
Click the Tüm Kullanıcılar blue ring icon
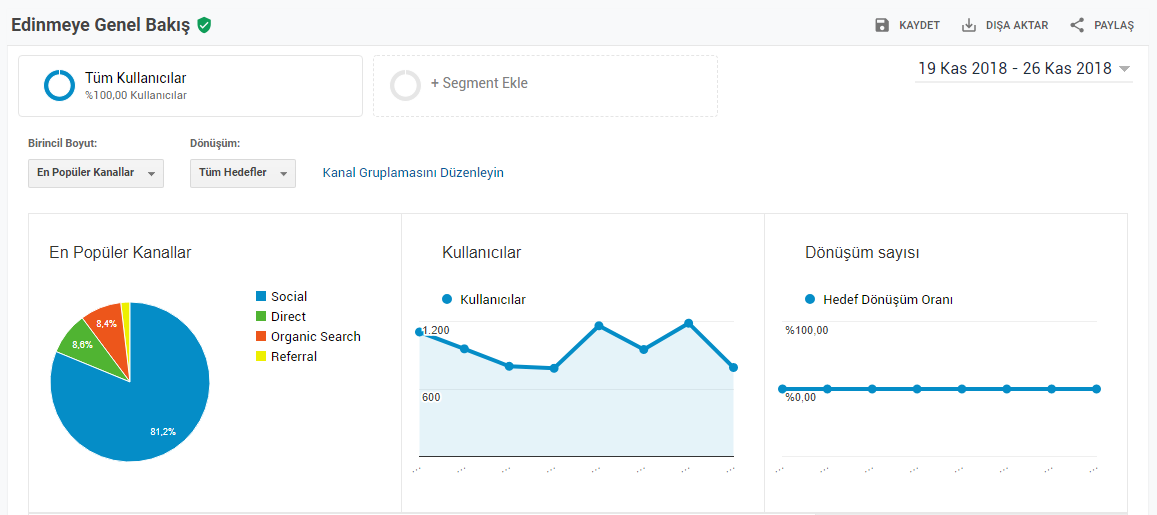tap(59, 85)
